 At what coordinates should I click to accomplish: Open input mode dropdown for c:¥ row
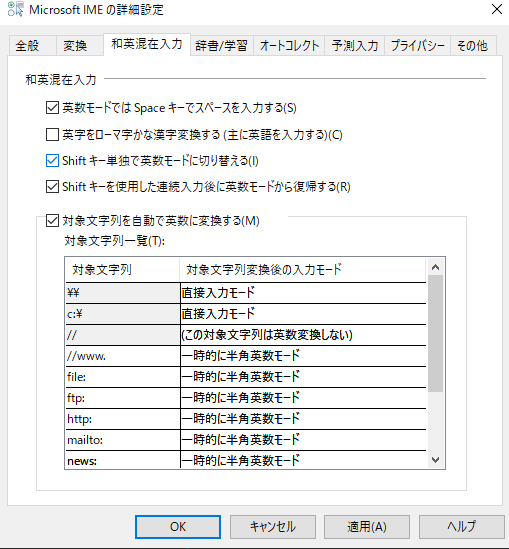pyautogui.click(x=303, y=314)
